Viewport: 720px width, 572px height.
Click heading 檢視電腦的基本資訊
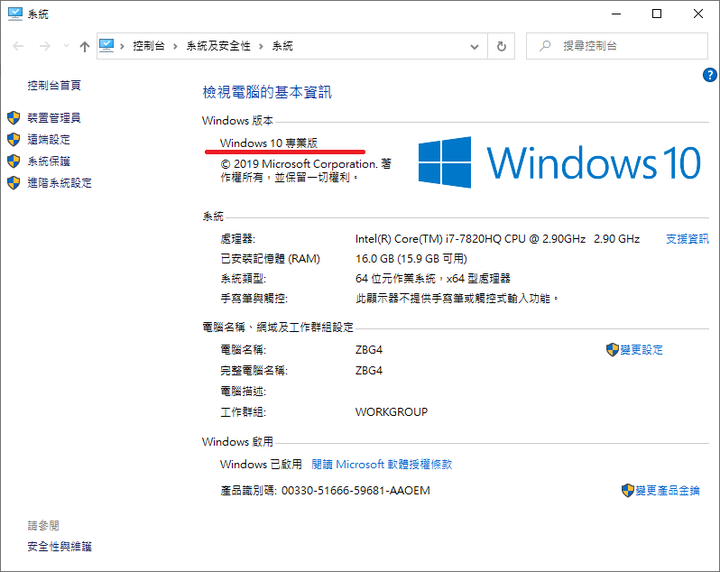[267, 92]
